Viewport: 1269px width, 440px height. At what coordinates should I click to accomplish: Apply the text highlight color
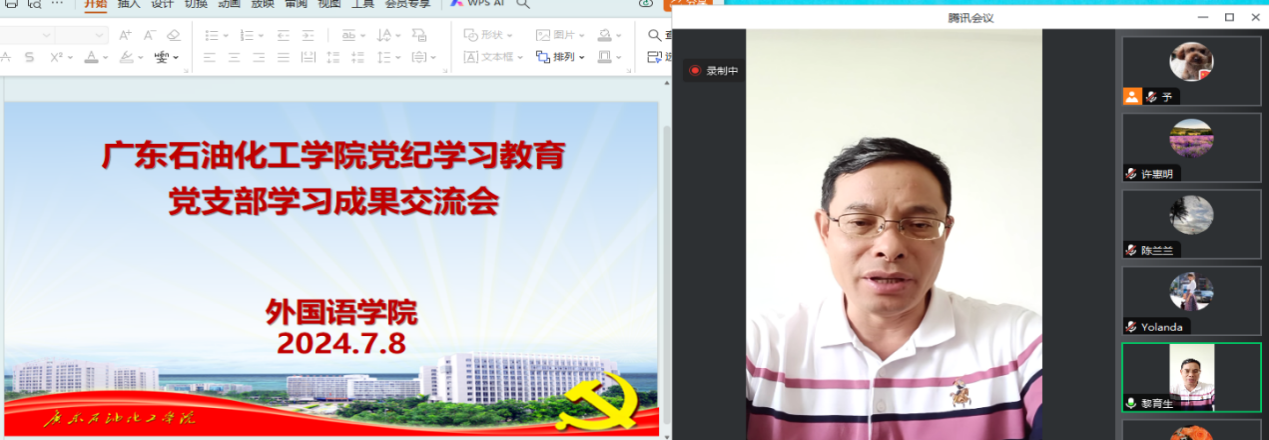coord(125,58)
